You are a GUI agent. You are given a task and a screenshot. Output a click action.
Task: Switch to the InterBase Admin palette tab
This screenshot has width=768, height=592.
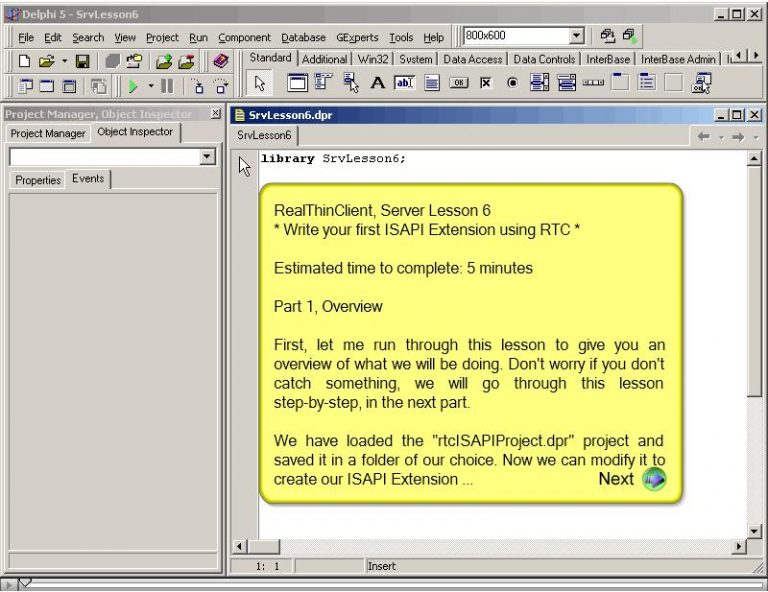click(678, 59)
